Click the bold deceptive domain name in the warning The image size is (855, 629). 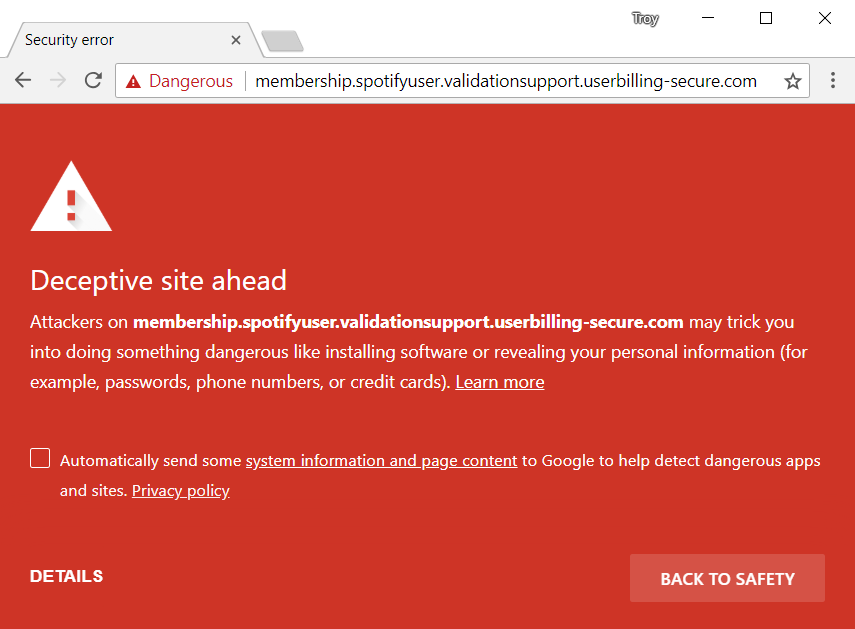coord(408,322)
